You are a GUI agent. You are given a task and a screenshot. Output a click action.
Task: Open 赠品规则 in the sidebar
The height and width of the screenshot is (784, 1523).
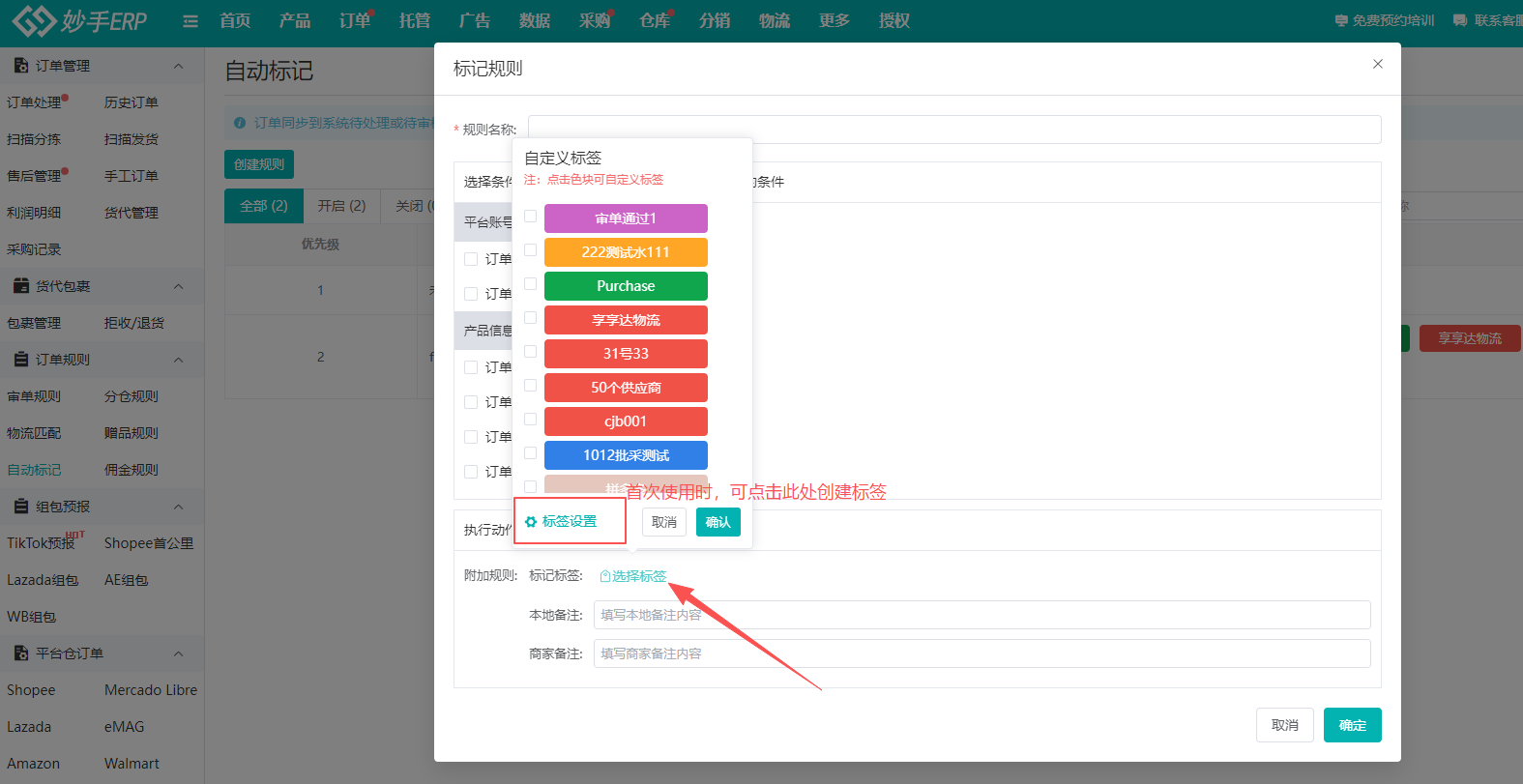[132, 433]
